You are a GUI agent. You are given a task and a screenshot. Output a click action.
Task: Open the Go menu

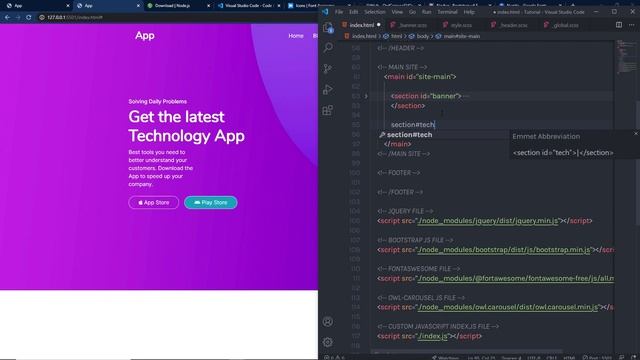412,12
